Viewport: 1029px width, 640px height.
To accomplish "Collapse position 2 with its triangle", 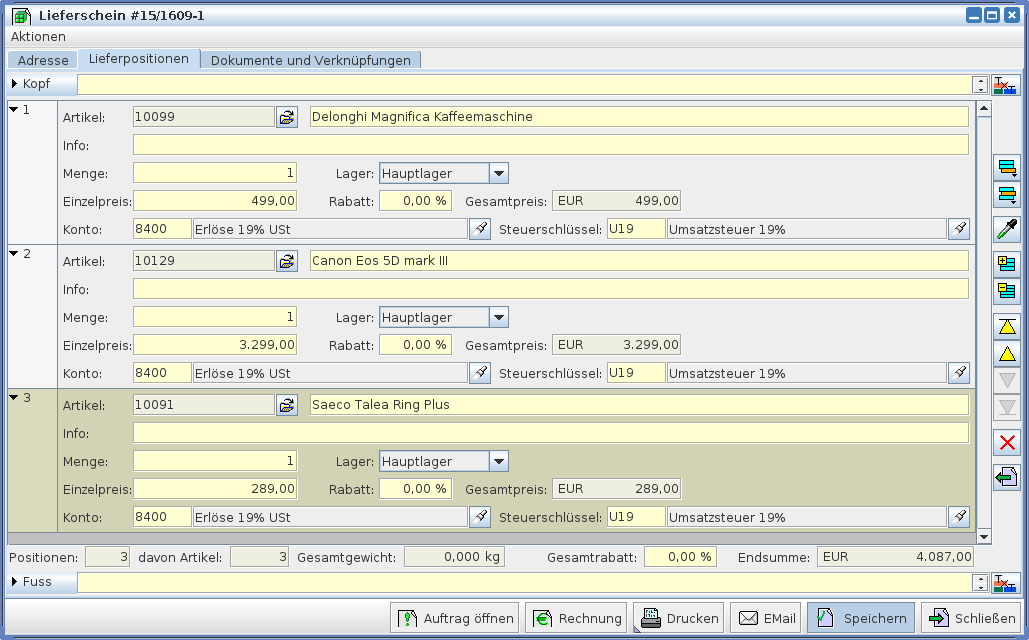I will (x=14, y=254).
